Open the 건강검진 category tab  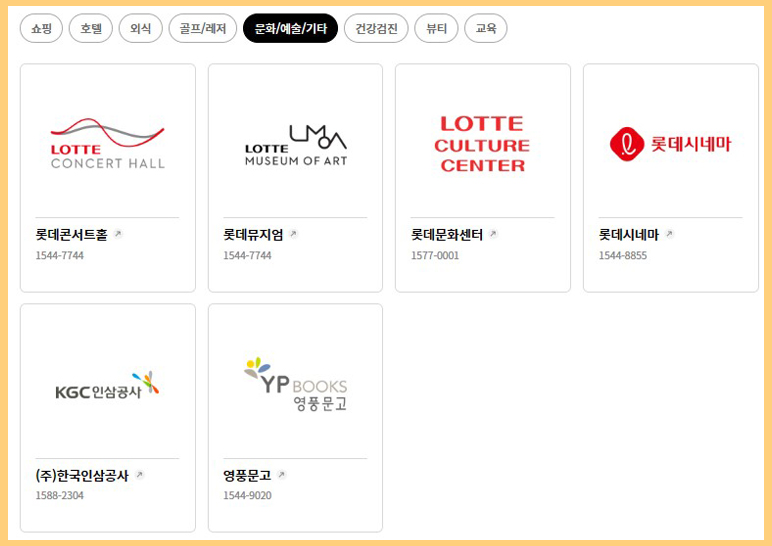(376, 29)
